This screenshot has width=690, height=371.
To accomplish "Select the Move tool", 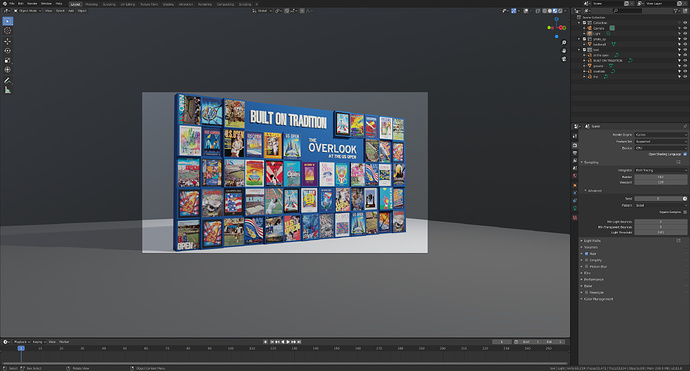I will coord(7,41).
